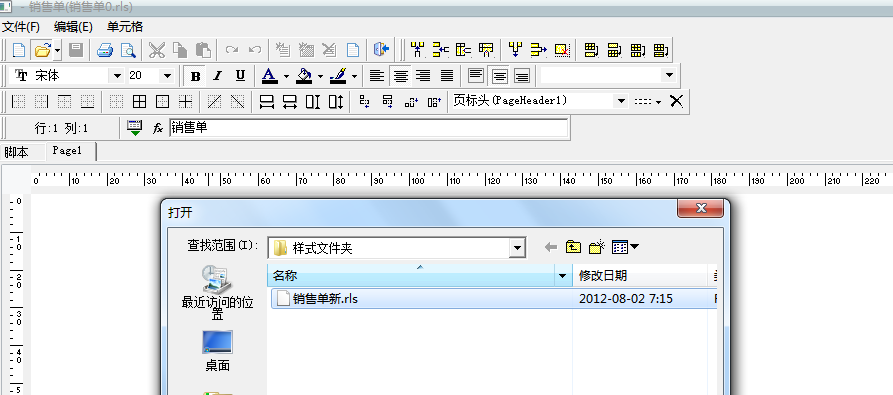Open the font name dropdown 宋体
Image resolution: width=893 pixels, height=395 pixels.
coord(117,75)
